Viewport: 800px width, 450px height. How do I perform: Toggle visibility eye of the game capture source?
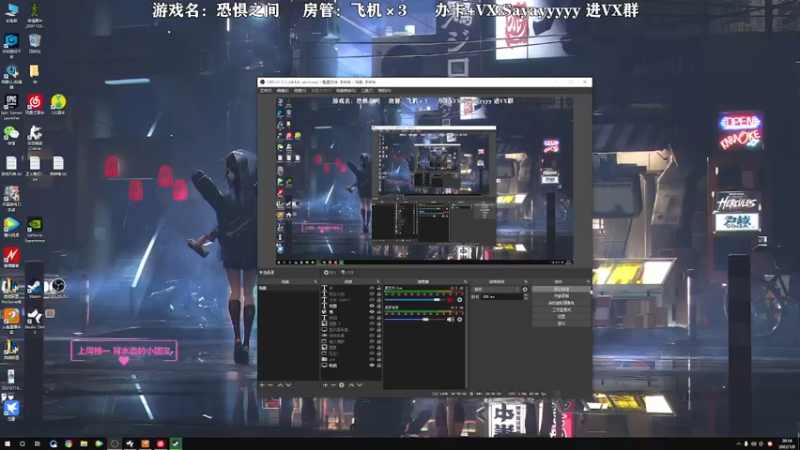coord(372,336)
